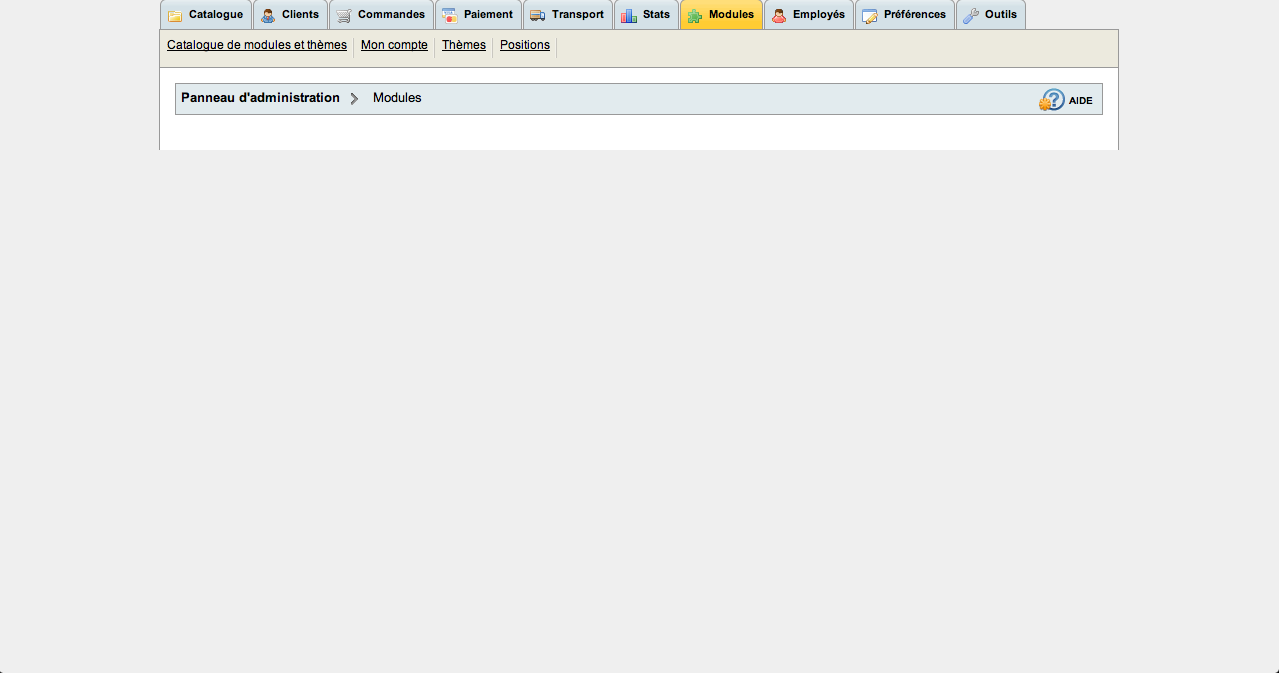Click the Employés user icon
The width and height of the screenshot is (1279, 673).
pos(779,16)
